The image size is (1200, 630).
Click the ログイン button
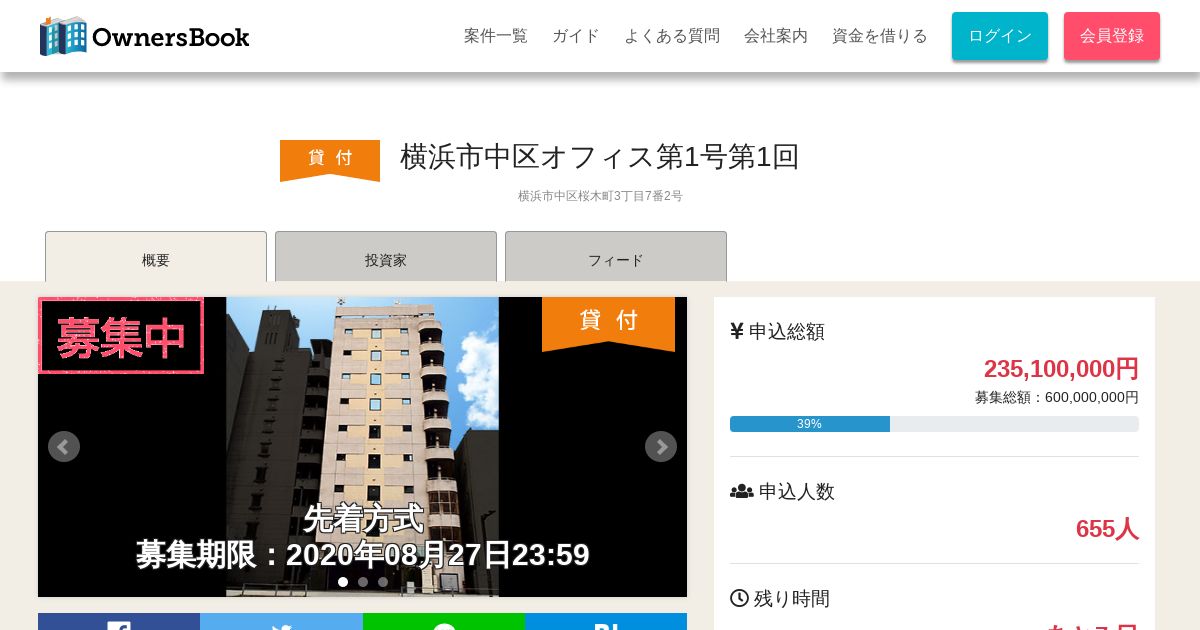click(1000, 36)
